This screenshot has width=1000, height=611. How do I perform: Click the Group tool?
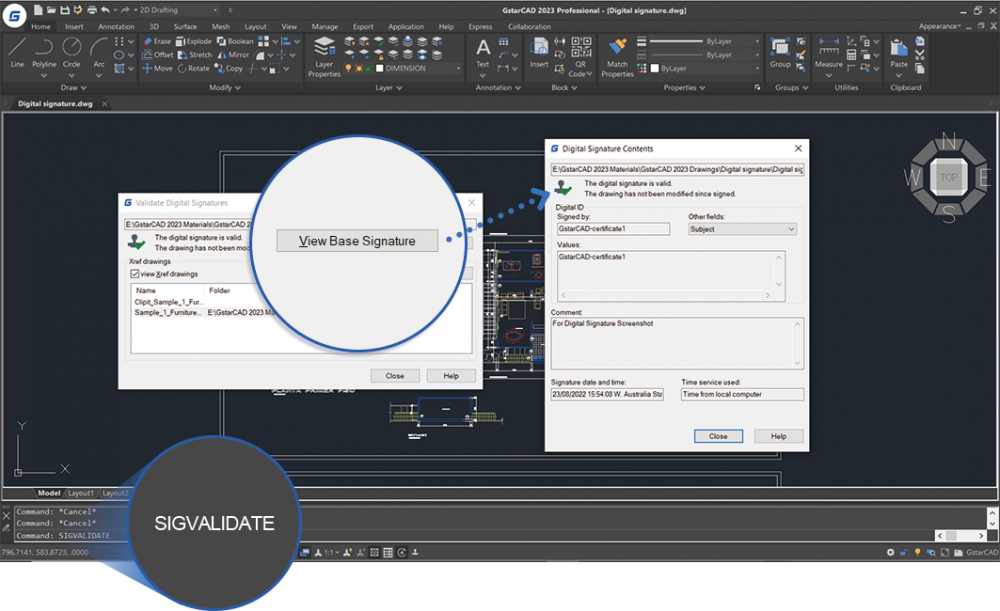(x=780, y=52)
